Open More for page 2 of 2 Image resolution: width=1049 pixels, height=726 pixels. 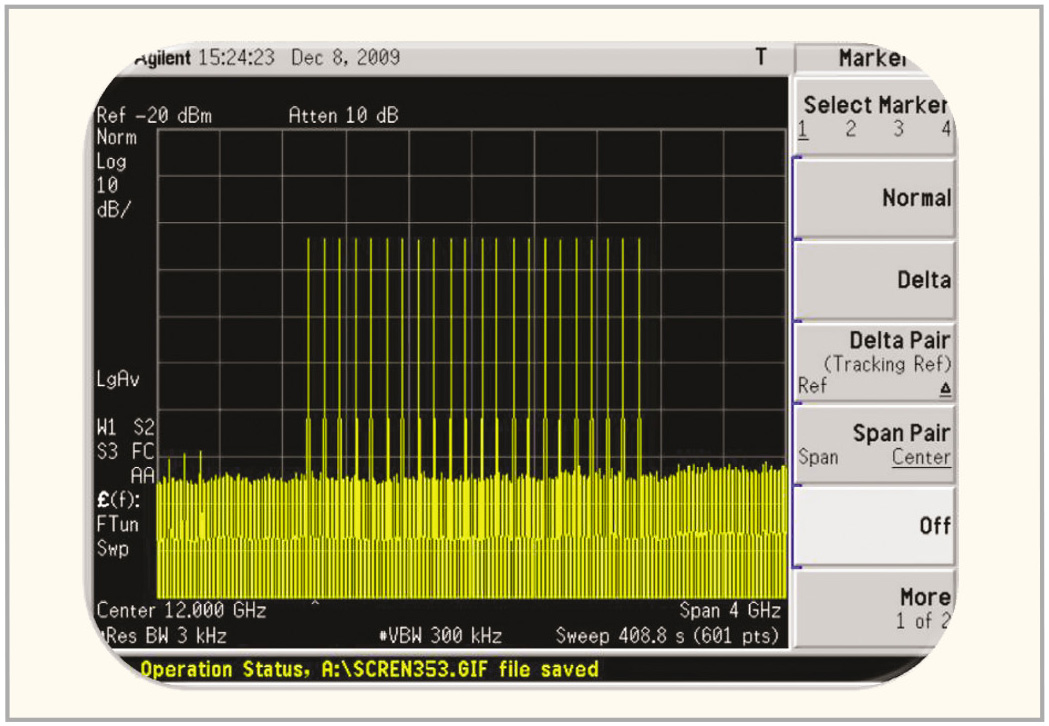(875, 607)
